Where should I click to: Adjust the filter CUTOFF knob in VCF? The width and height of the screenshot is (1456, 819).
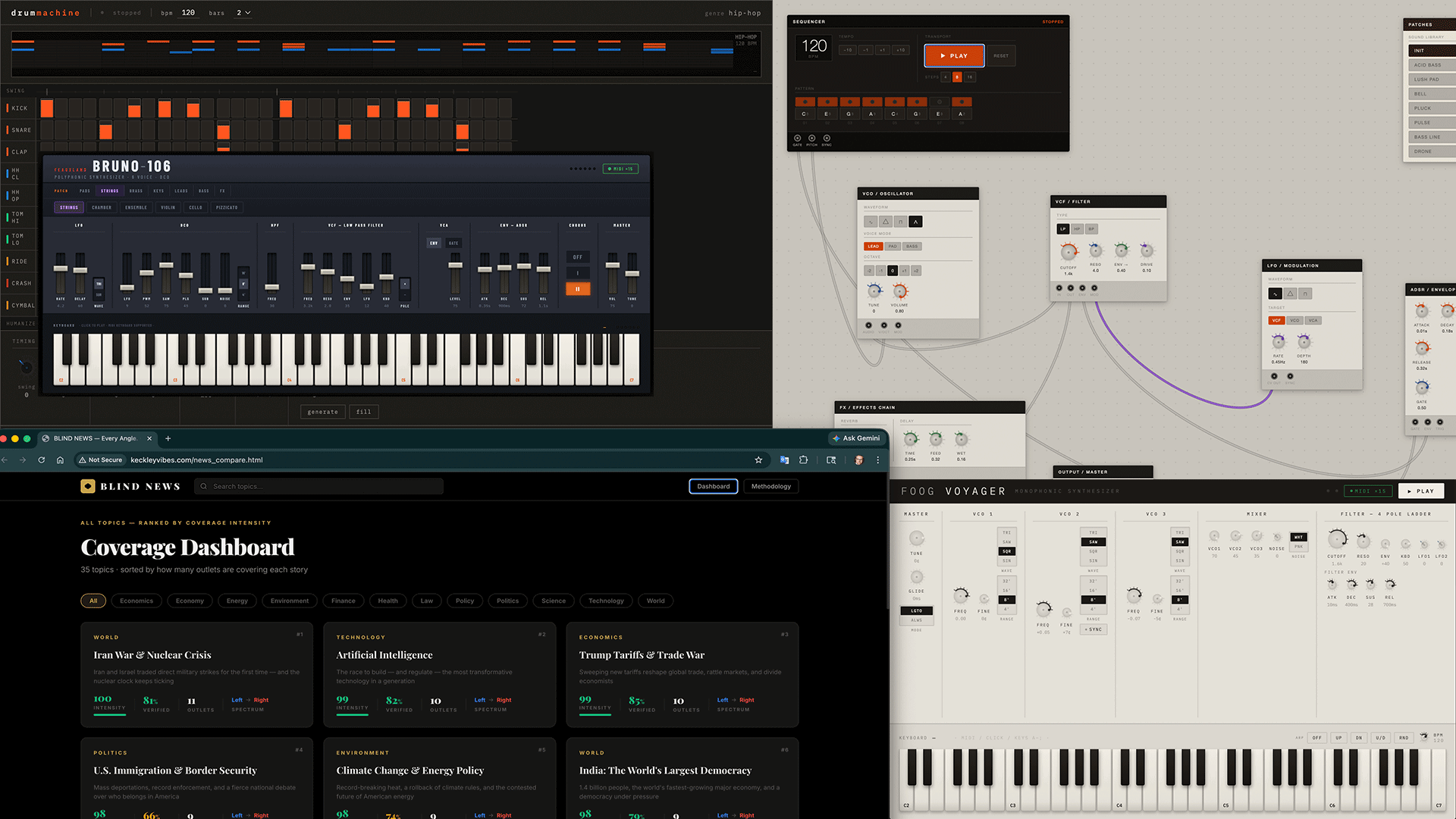pos(1068,252)
